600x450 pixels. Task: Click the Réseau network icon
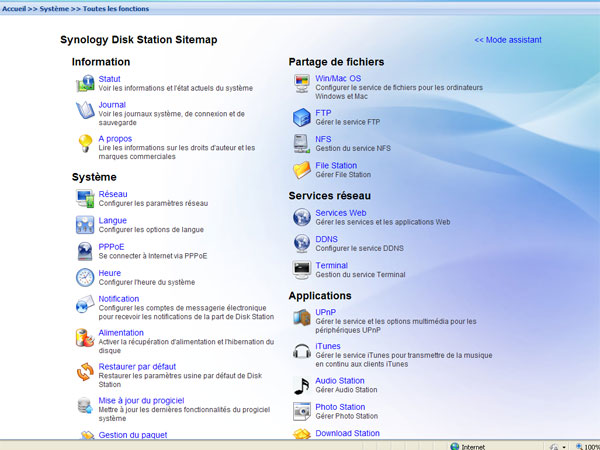[85, 199]
